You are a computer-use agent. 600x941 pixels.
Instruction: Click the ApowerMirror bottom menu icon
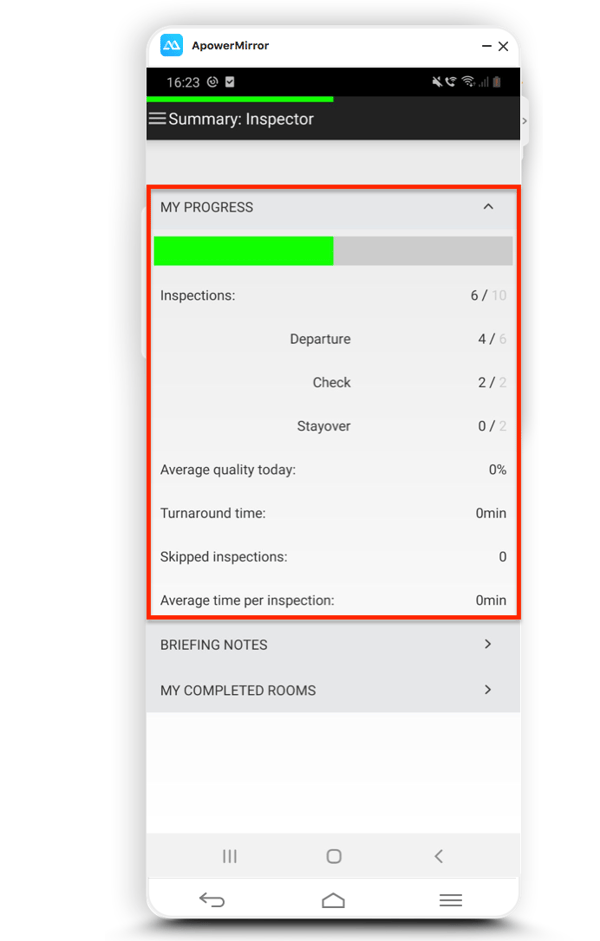[x=451, y=900]
